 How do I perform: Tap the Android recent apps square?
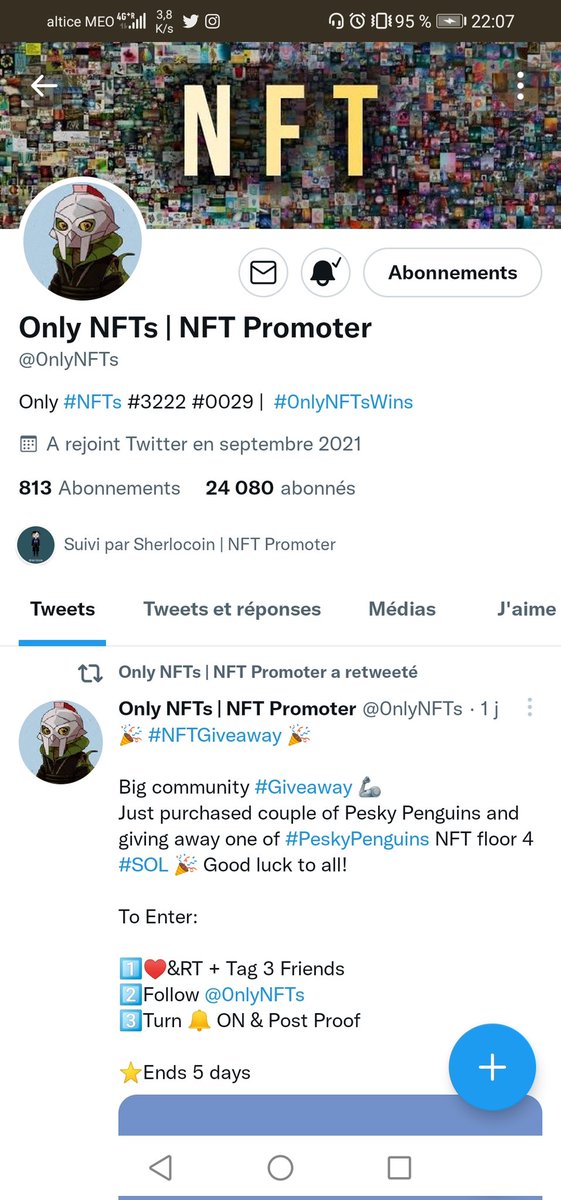399,1167
